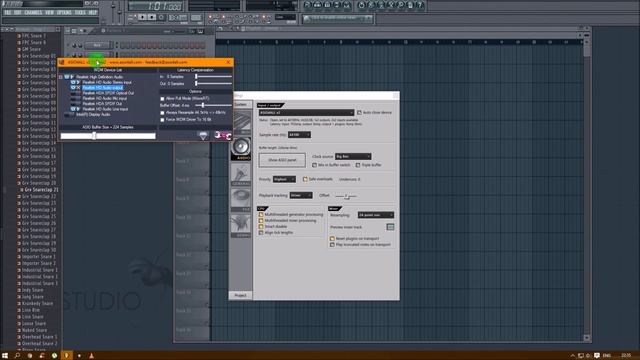Click the parachute load-defaults icon in ASIO4ALL
This screenshot has height=360, width=640.
pos(203,136)
